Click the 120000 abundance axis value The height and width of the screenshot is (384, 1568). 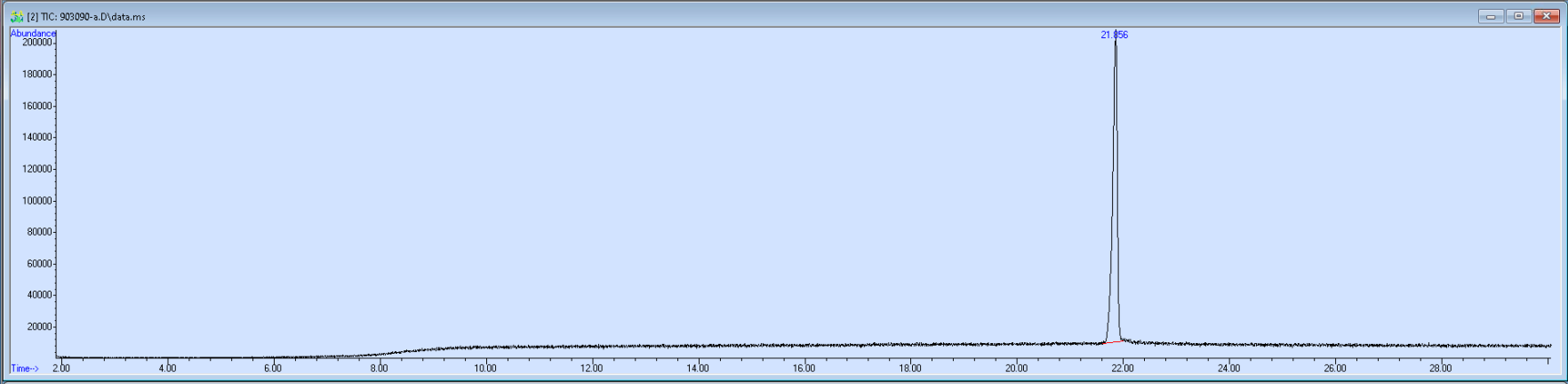pyautogui.click(x=37, y=169)
